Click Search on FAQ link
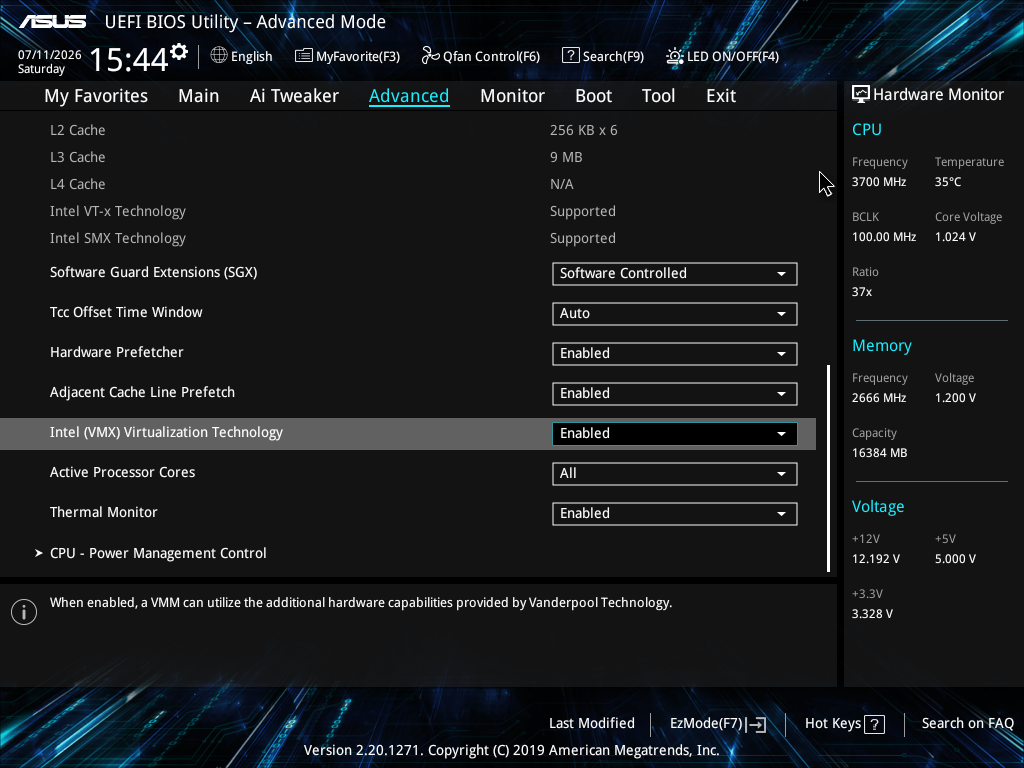The width and height of the screenshot is (1024, 768). click(968, 723)
